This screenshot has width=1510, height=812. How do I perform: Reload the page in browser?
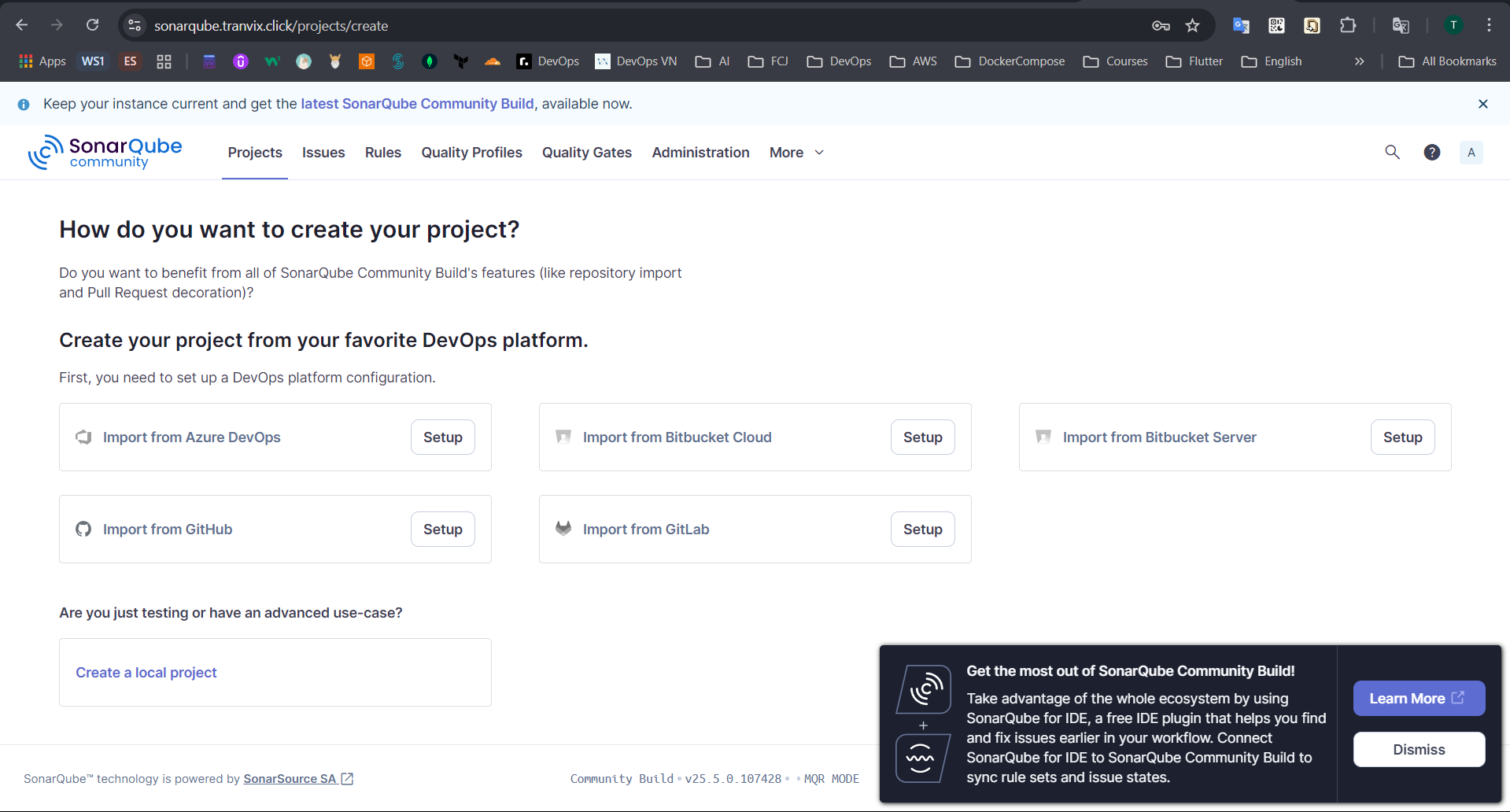point(92,25)
